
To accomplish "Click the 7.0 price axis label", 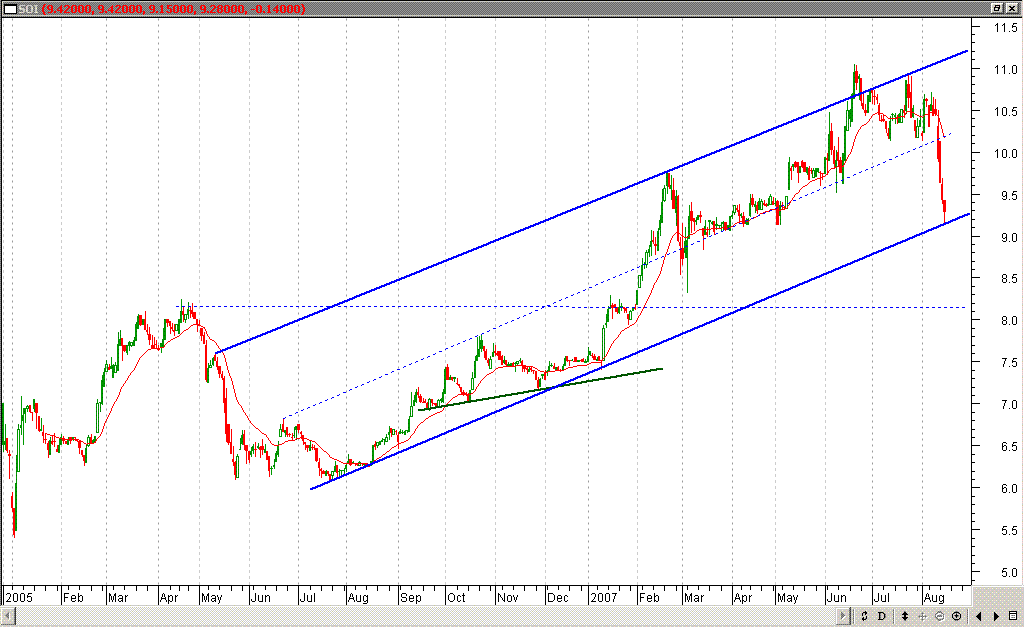I will pyautogui.click(x=1009, y=405).
